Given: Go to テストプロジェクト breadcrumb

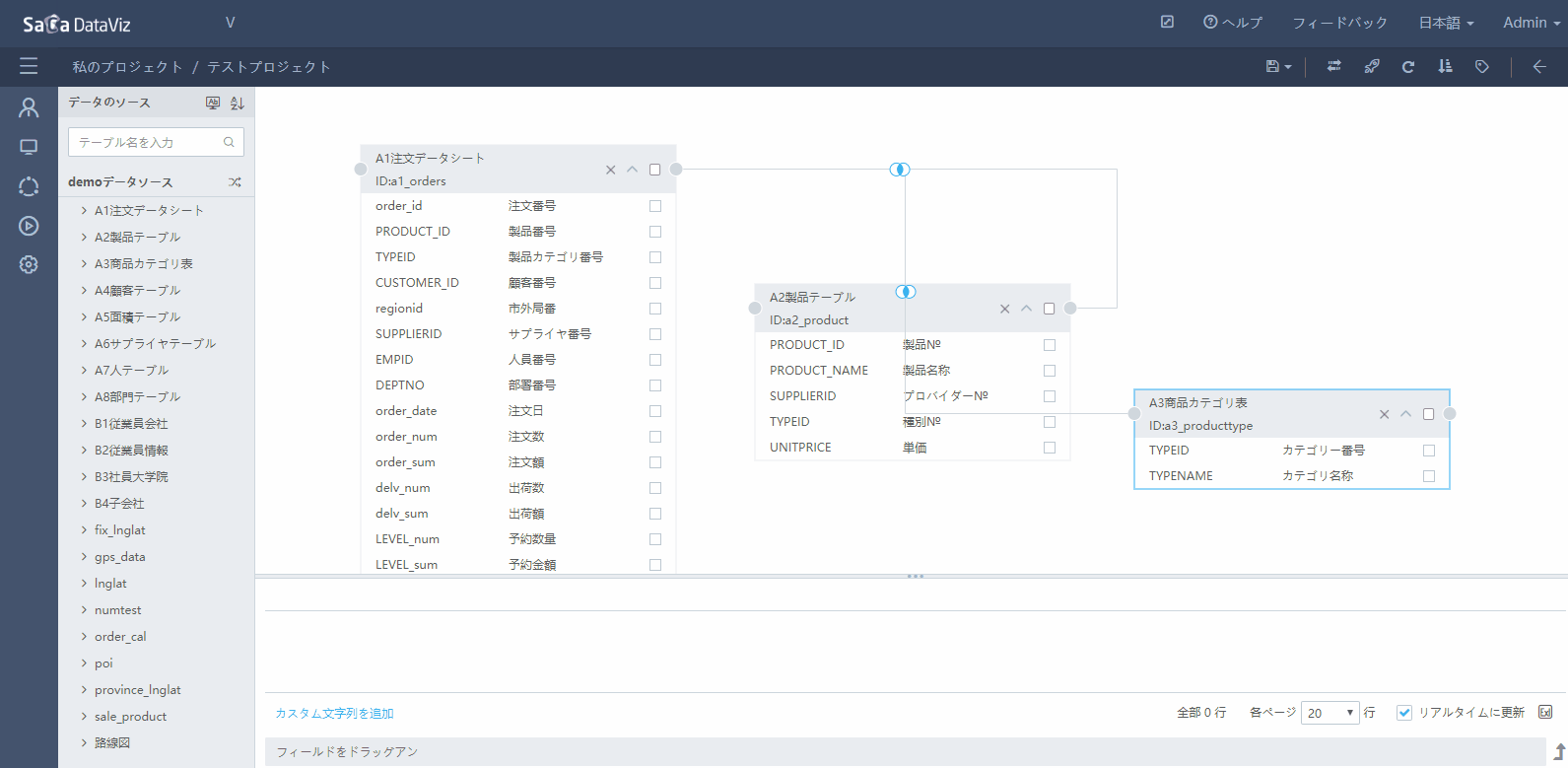Looking at the screenshot, I should (x=268, y=67).
